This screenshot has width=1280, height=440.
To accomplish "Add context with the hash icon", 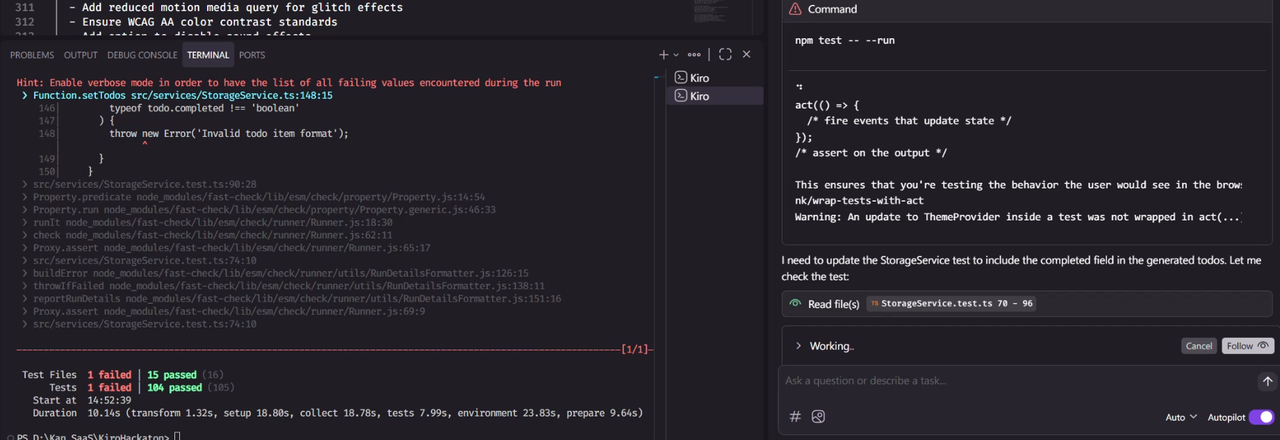I will point(796,416).
